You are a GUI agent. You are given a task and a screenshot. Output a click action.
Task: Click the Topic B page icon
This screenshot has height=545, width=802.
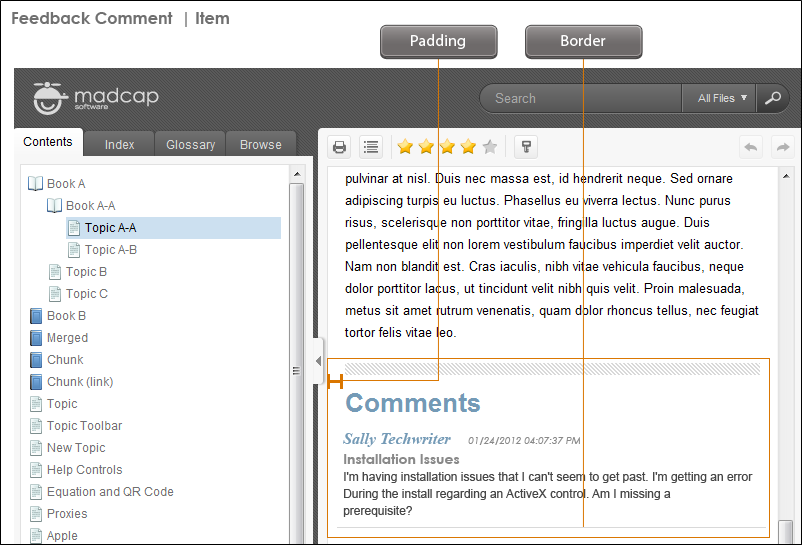[x=55, y=272]
